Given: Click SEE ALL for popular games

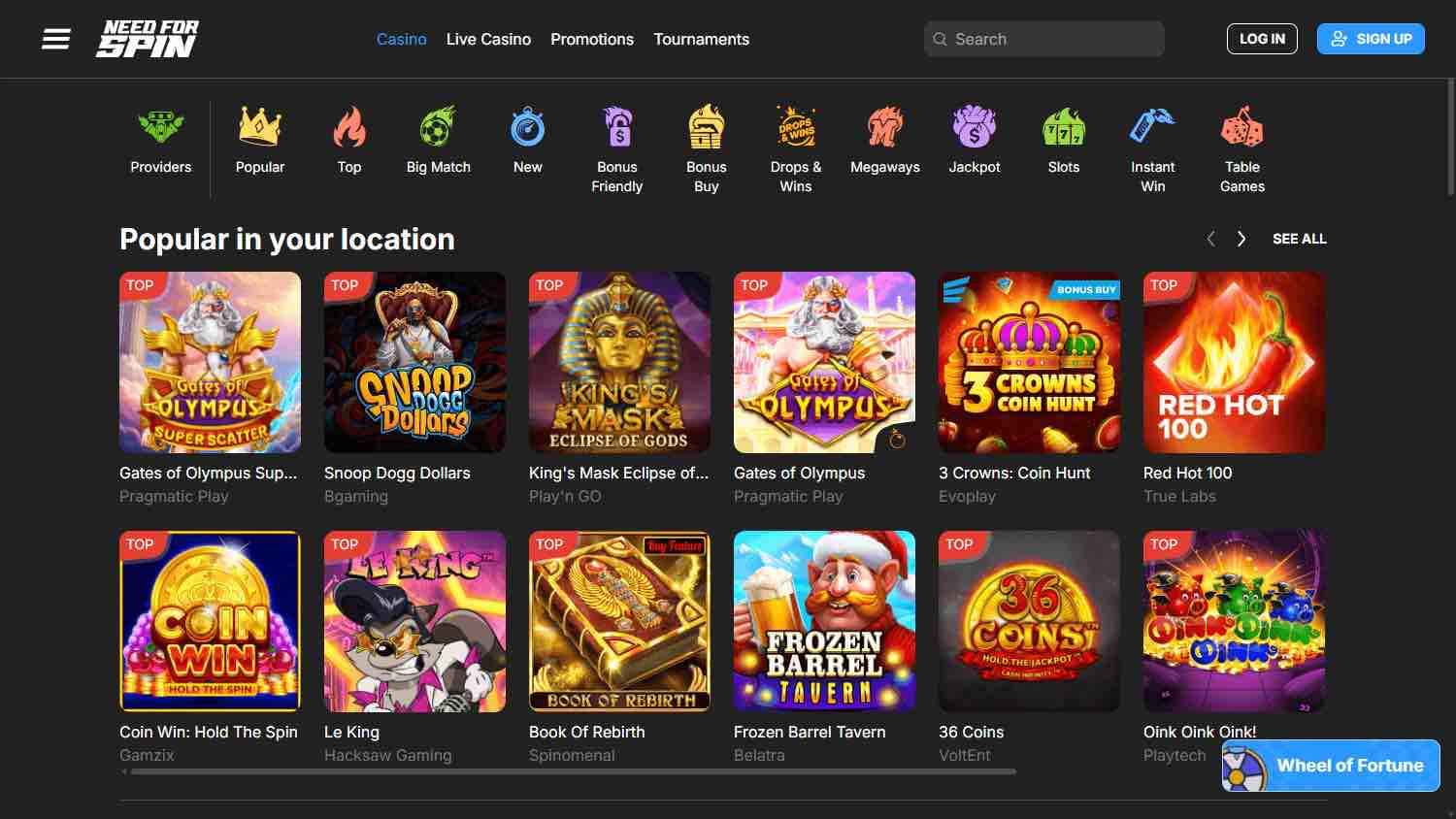Looking at the screenshot, I should pos(1300,239).
